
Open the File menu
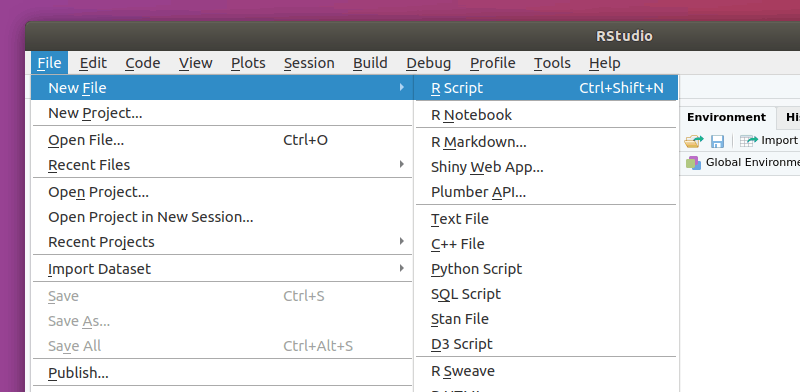click(x=49, y=63)
